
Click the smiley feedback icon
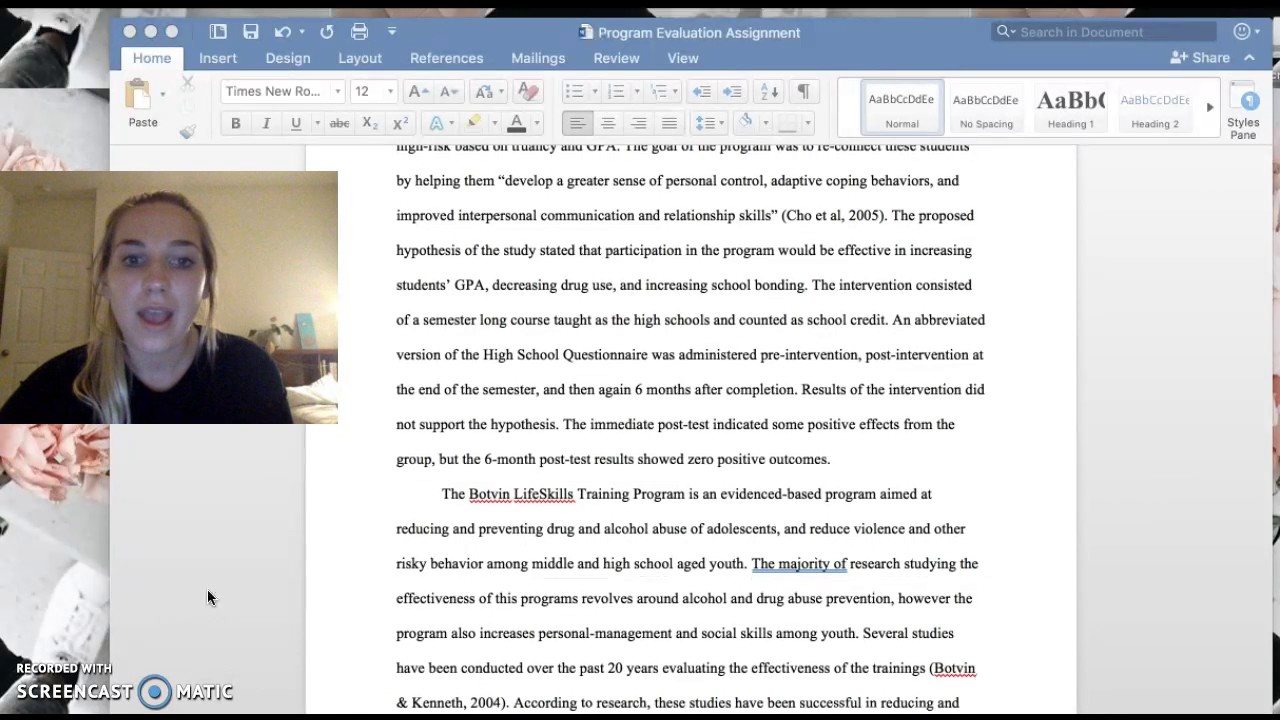pyautogui.click(x=1242, y=32)
